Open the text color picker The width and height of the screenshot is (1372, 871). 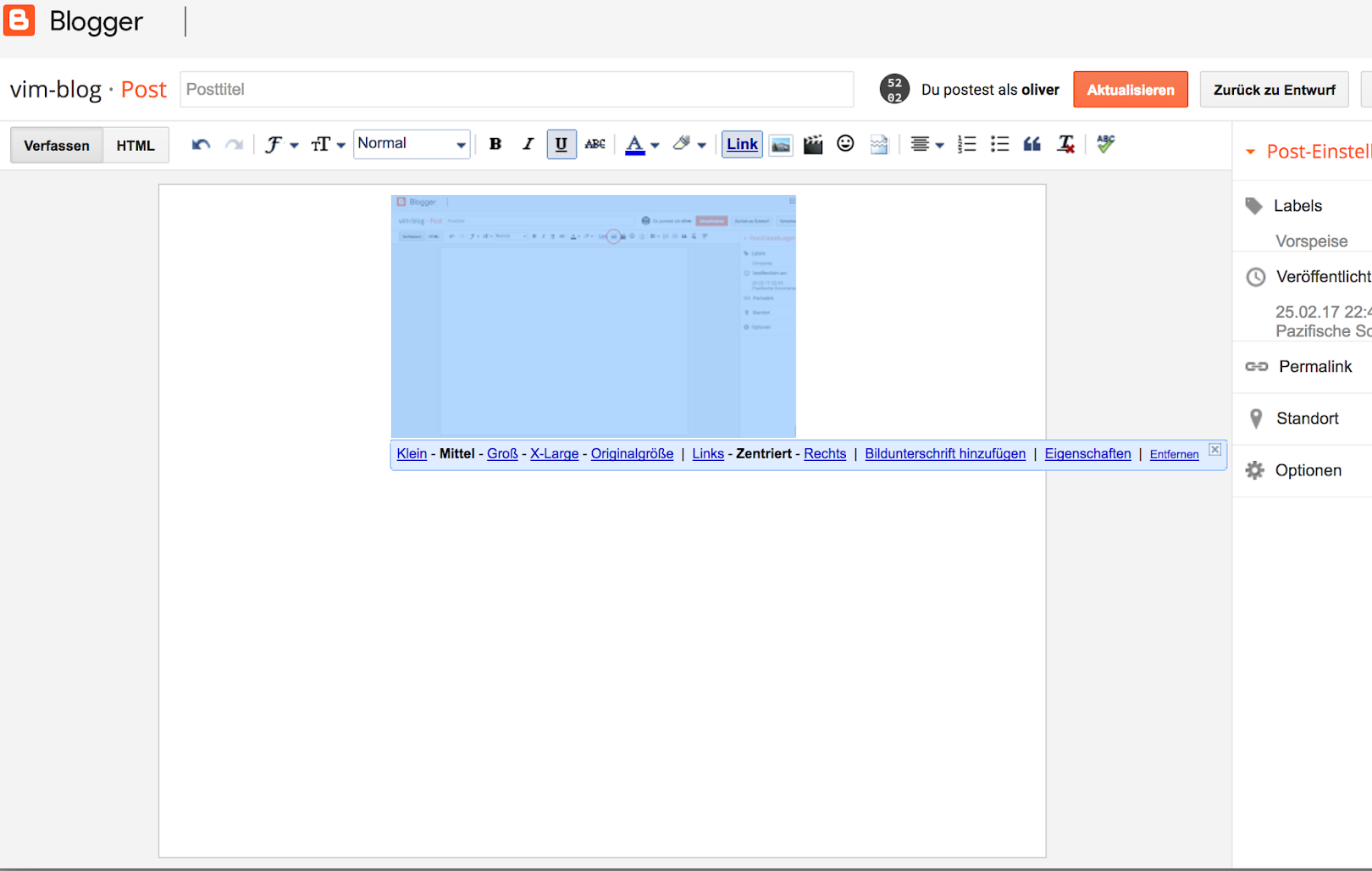point(642,145)
